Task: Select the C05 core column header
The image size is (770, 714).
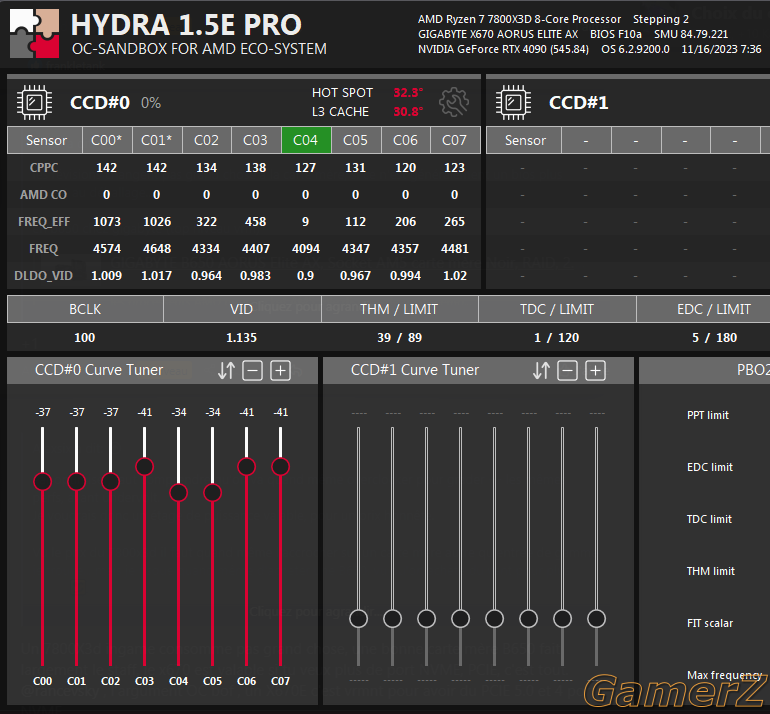Action: (356, 140)
